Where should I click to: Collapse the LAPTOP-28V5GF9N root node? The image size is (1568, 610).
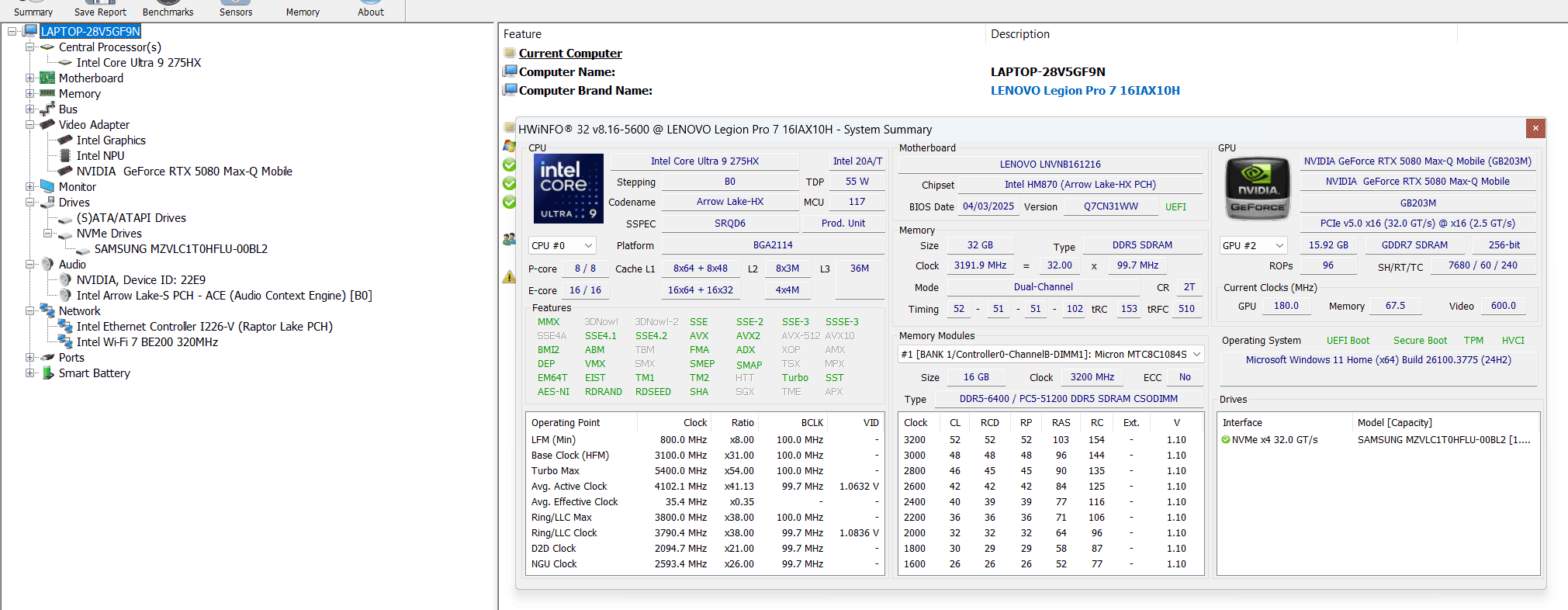pos(12,31)
